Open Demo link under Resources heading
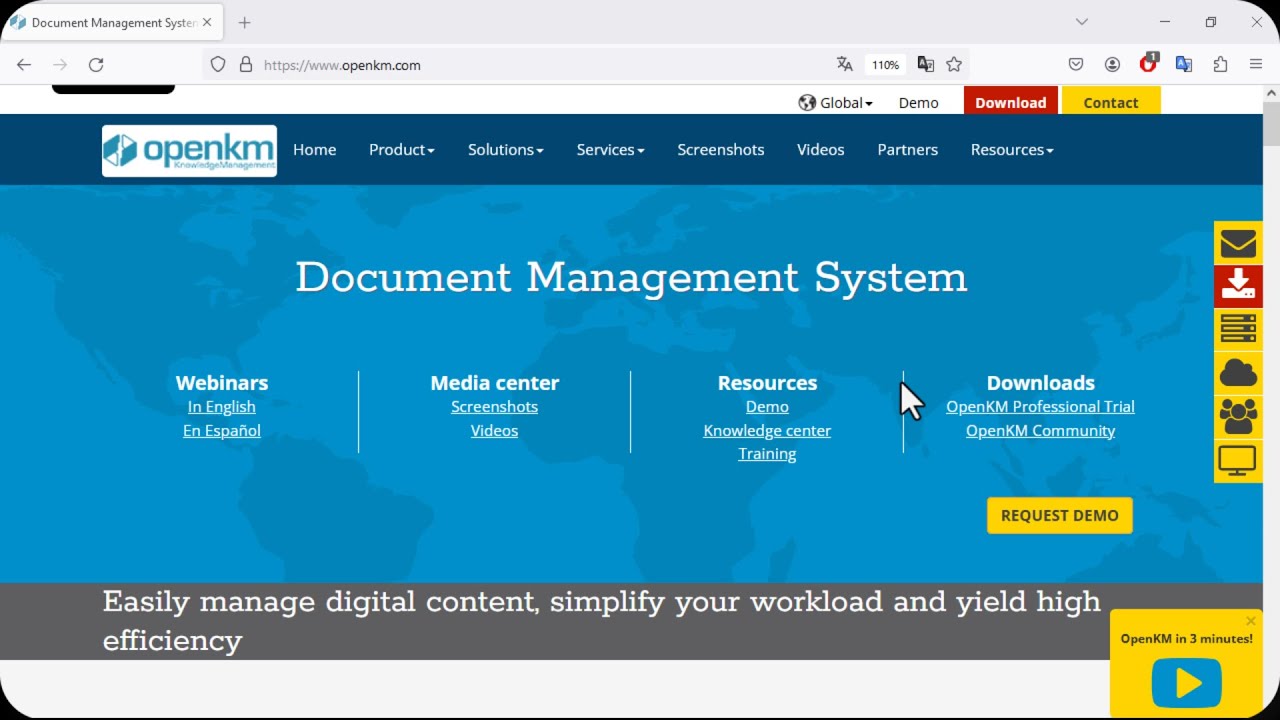 pos(767,407)
